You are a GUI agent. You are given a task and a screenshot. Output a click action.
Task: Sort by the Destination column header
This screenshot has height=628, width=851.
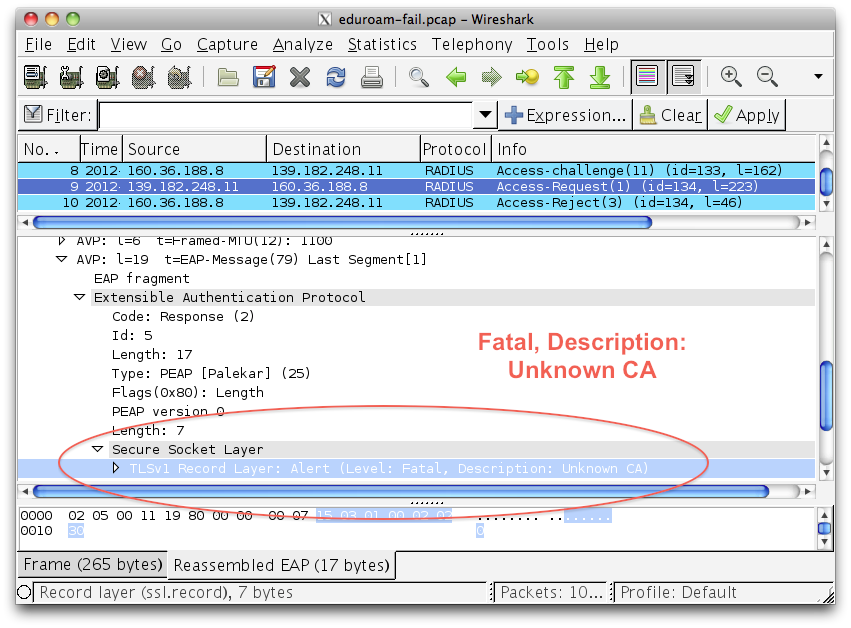[x=344, y=149]
